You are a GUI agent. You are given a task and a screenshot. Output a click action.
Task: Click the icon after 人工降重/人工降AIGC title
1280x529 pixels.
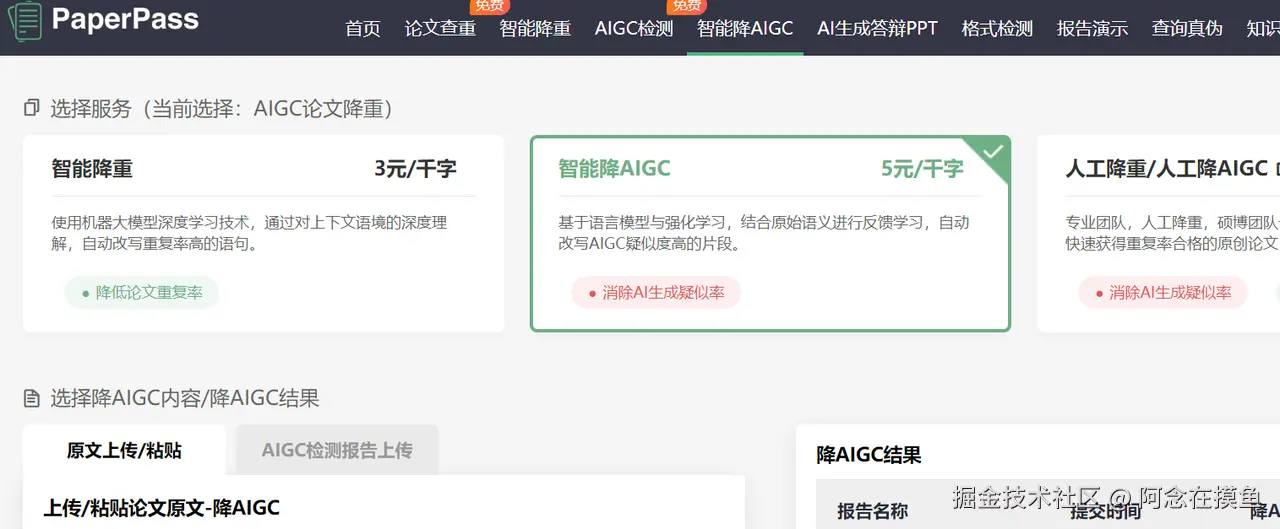pyautogui.click(x=1278, y=168)
